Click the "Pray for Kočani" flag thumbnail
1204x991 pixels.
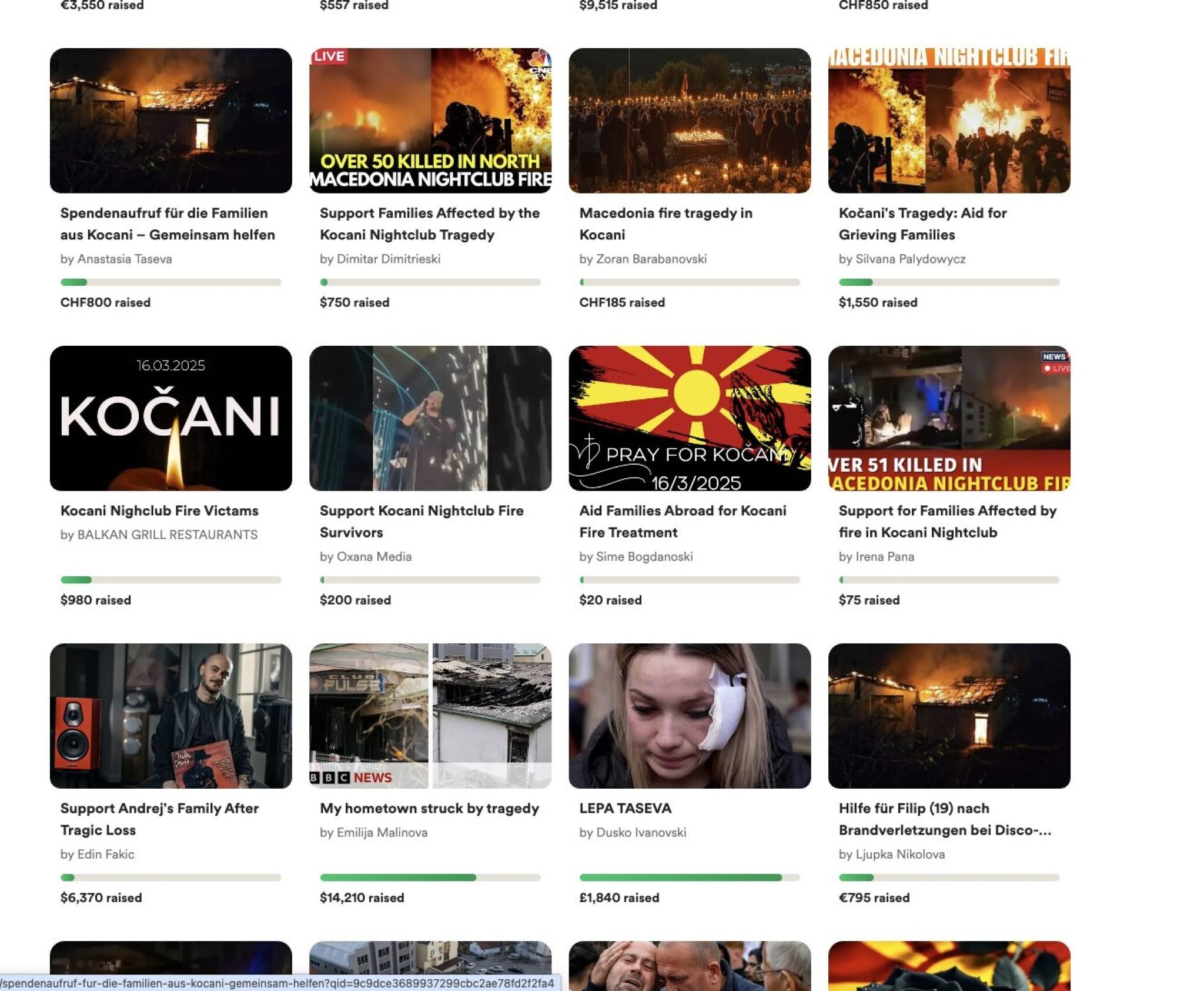[688, 419]
